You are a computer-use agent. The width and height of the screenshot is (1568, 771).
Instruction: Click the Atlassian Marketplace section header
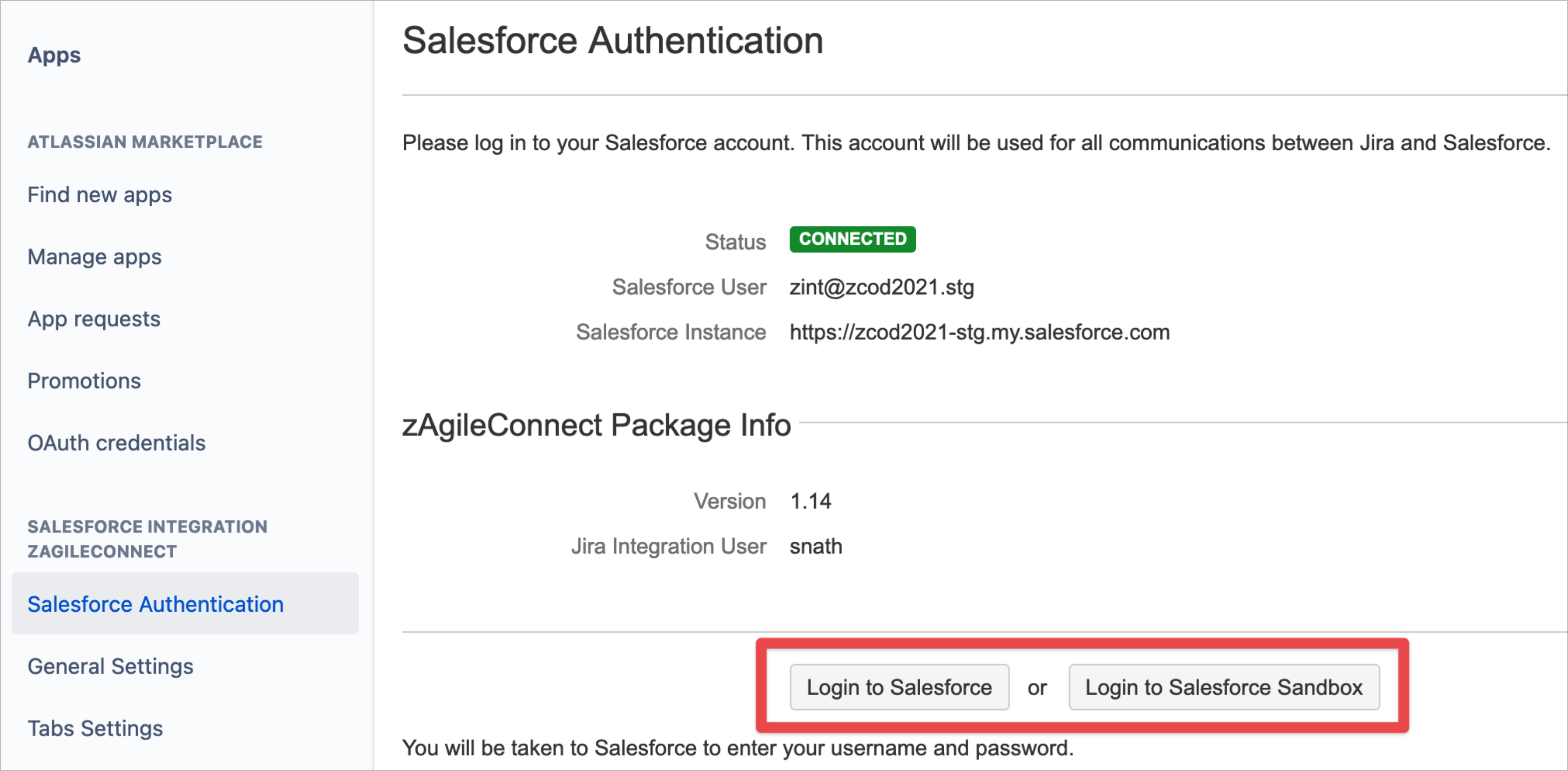pyautogui.click(x=145, y=142)
